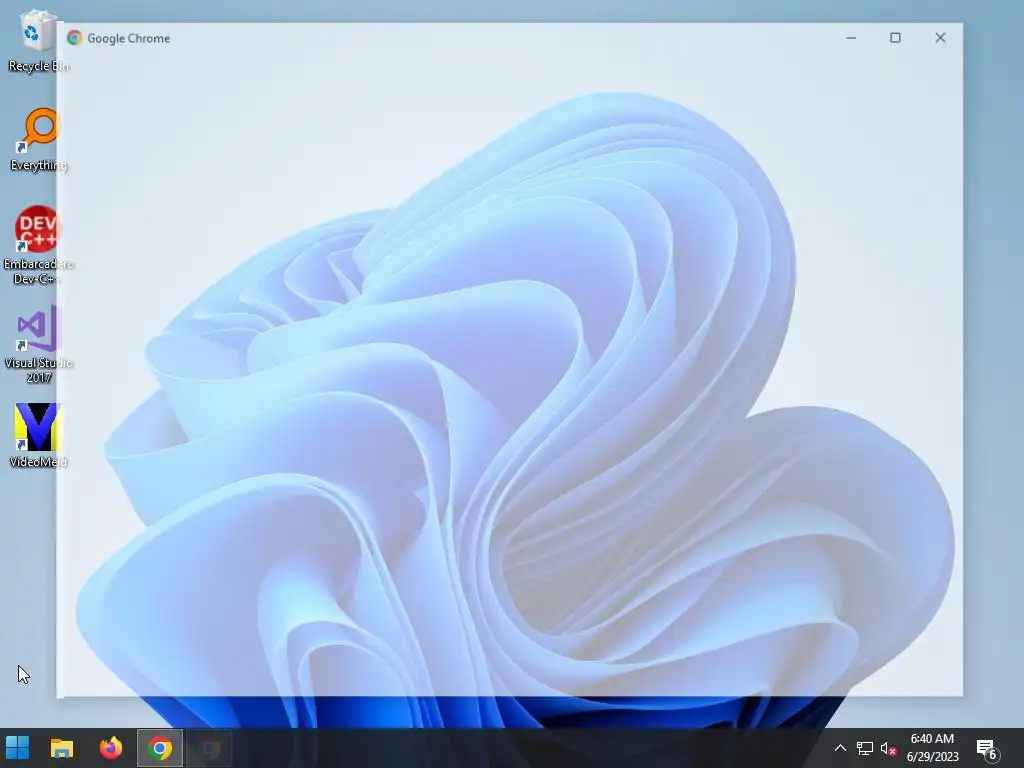Image resolution: width=1024 pixels, height=768 pixels.
Task: Click the muted volume tray icon
Action: (x=888, y=748)
